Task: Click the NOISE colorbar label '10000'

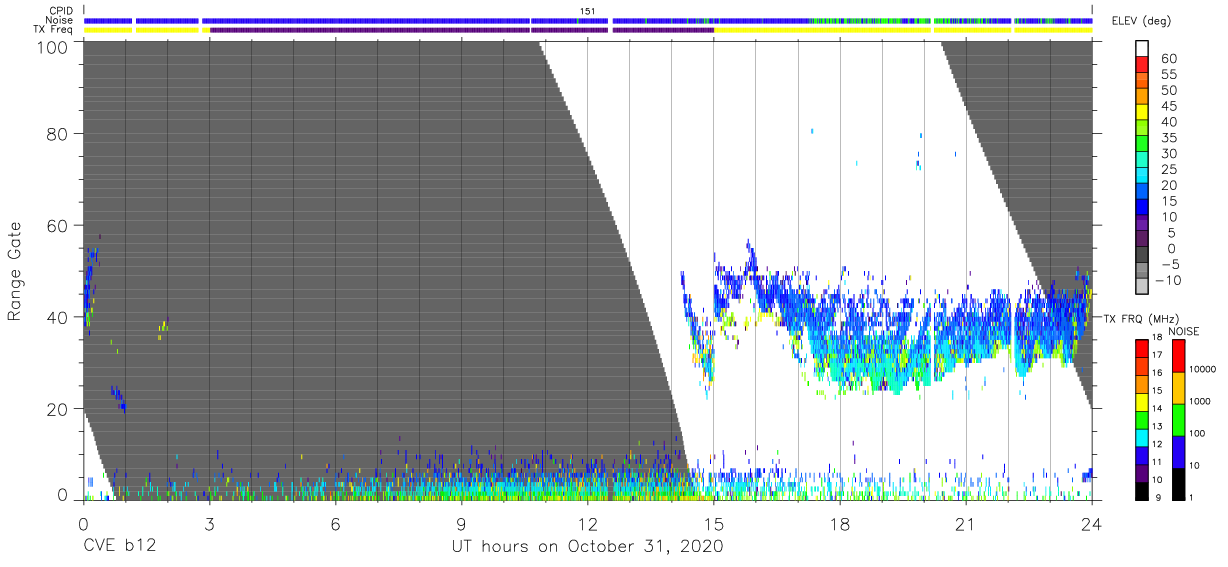Action: point(1204,370)
